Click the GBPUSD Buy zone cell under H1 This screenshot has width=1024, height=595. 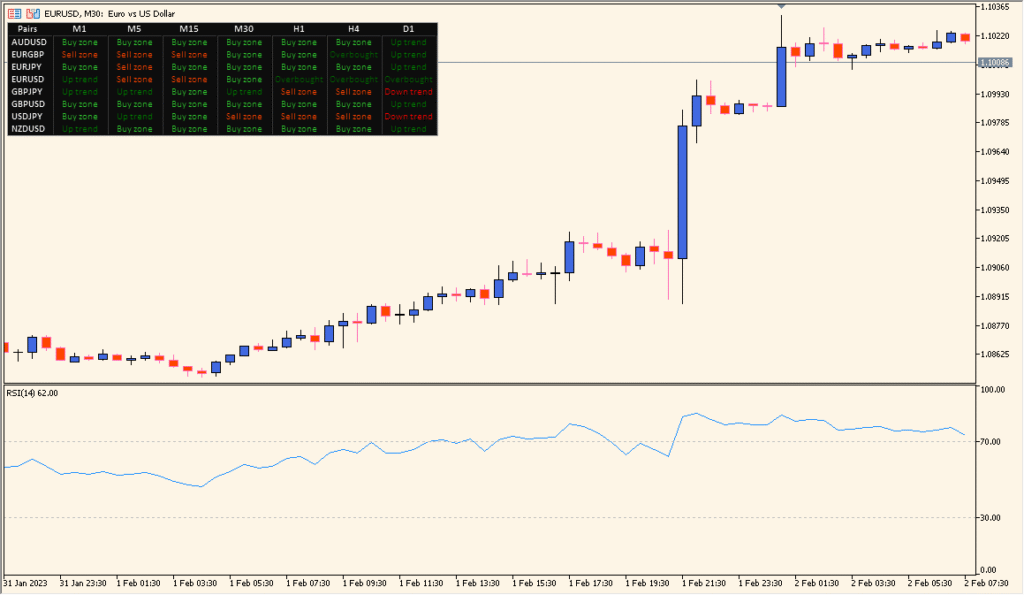coord(299,104)
